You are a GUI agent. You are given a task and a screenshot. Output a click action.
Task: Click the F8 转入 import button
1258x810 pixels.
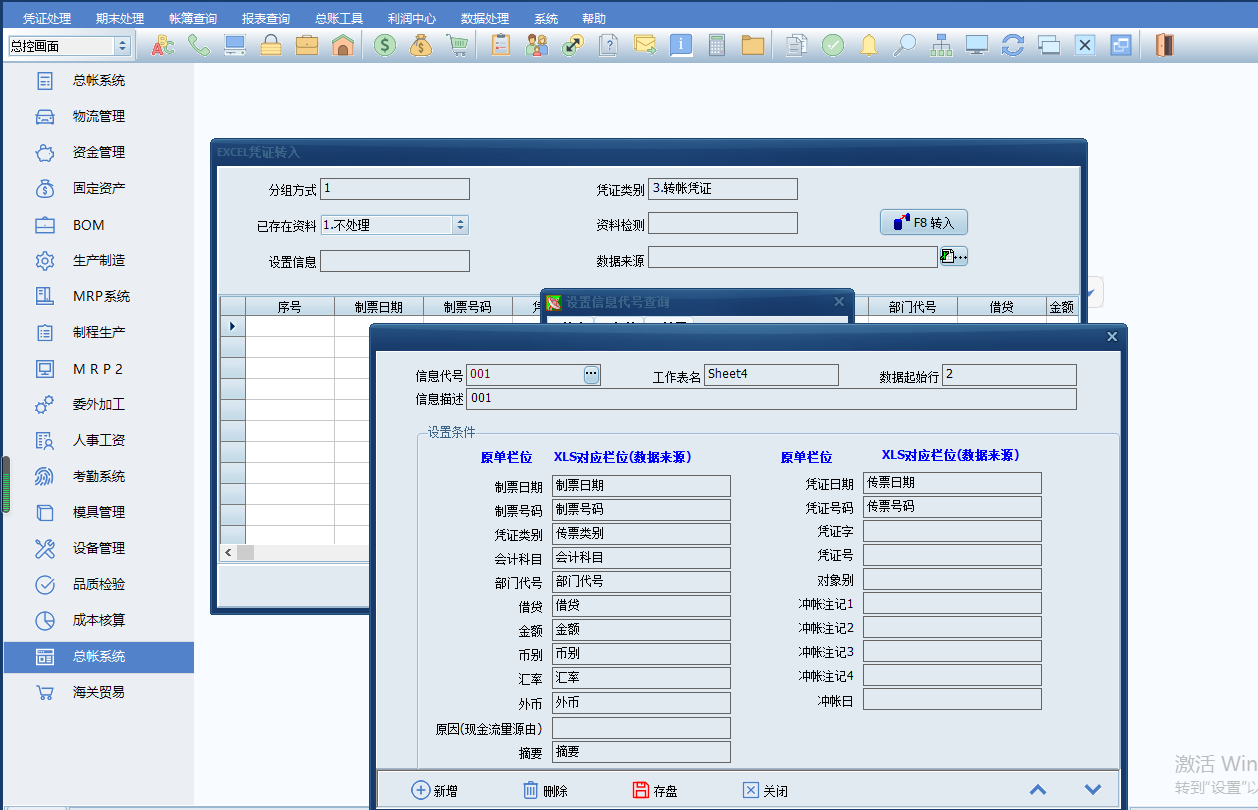[x=924, y=222]
